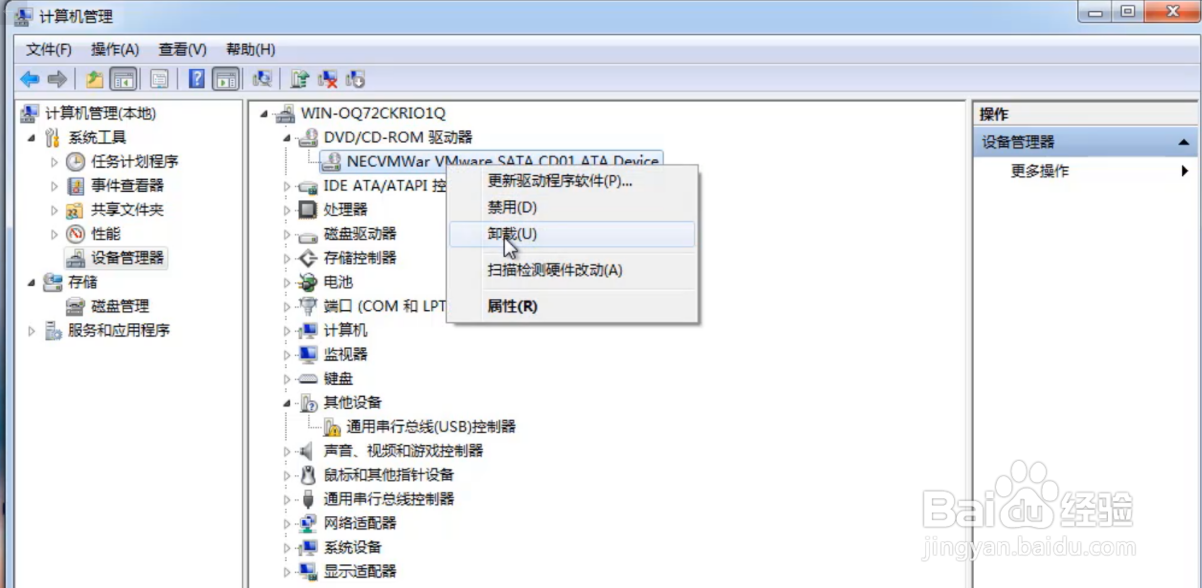Expand the 网络适配器 node
This screenshot has width=1202, height=588.
click(286, 521)
